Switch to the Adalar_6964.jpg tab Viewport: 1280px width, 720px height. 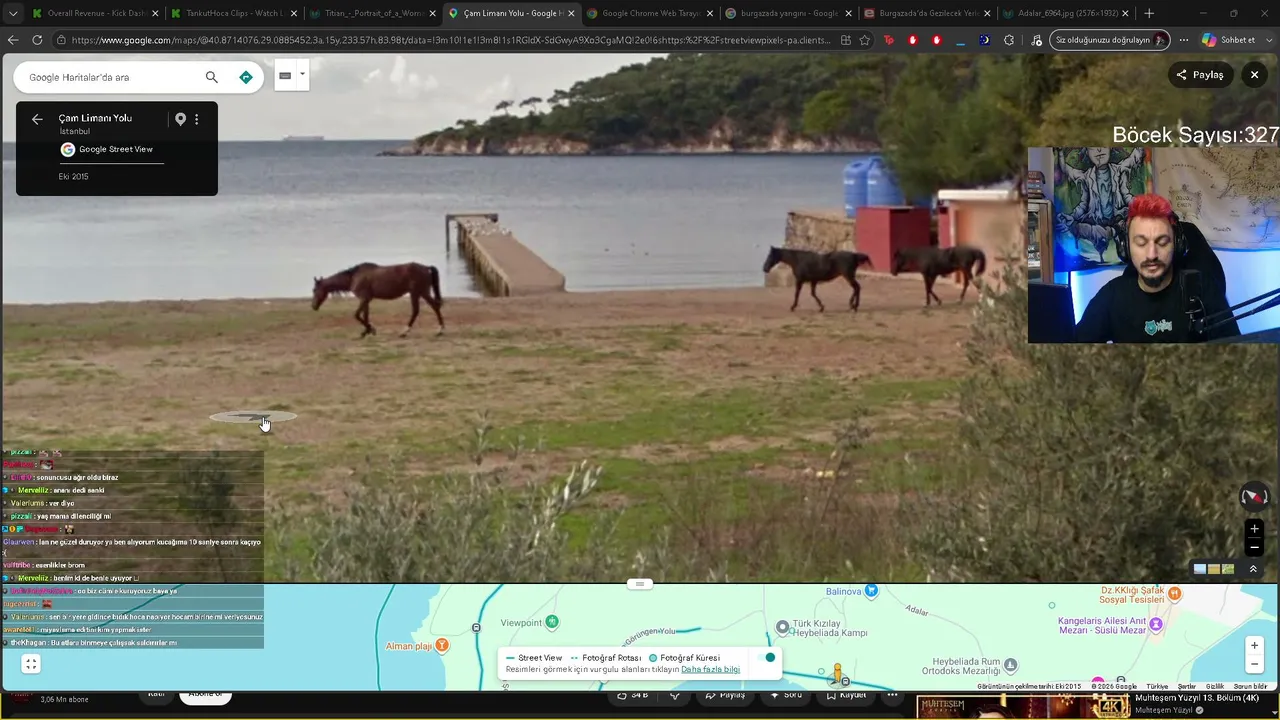click(x=1065, y=13)
